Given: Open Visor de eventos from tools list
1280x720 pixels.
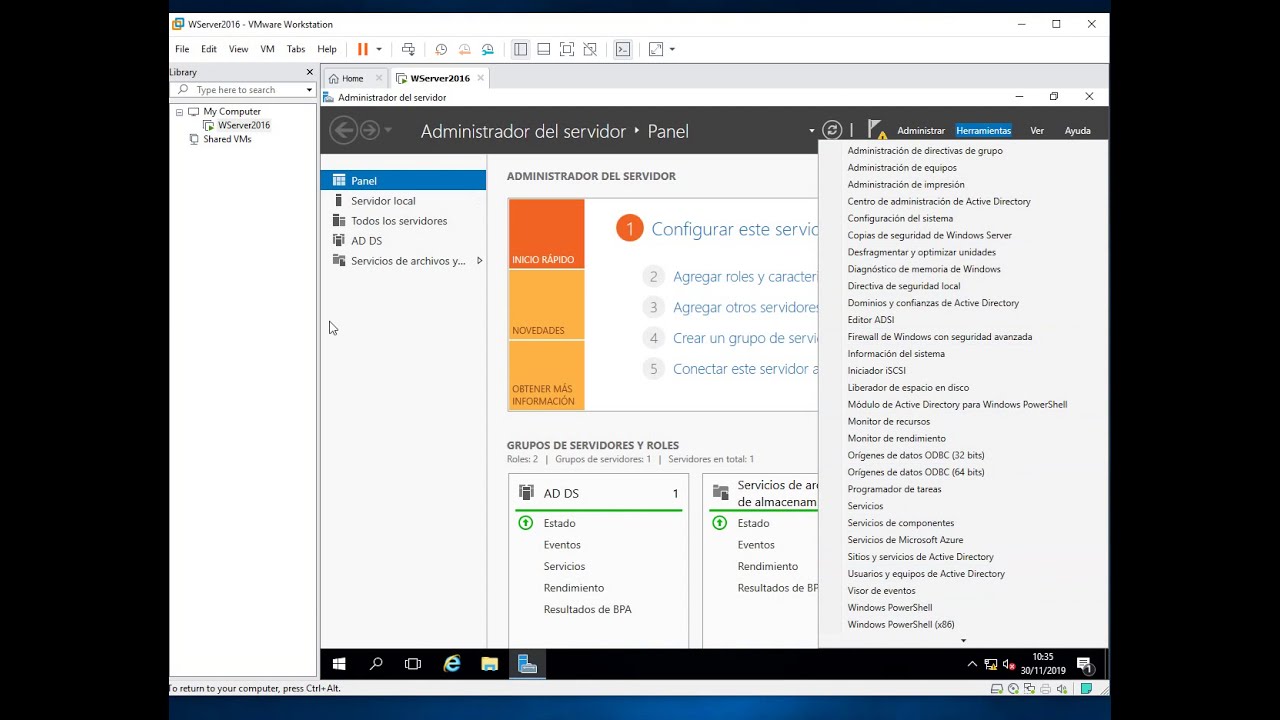Looking at the screenshot, I should click(881, 591).
